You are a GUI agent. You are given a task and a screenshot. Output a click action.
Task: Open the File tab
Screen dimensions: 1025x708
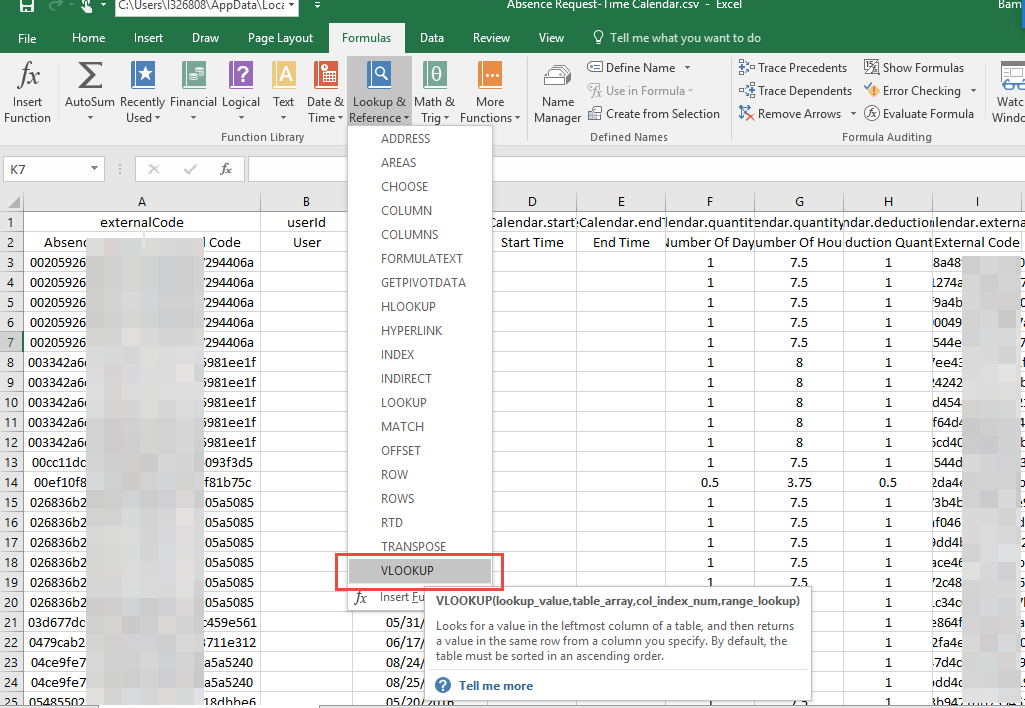click(x=27, y=38)
